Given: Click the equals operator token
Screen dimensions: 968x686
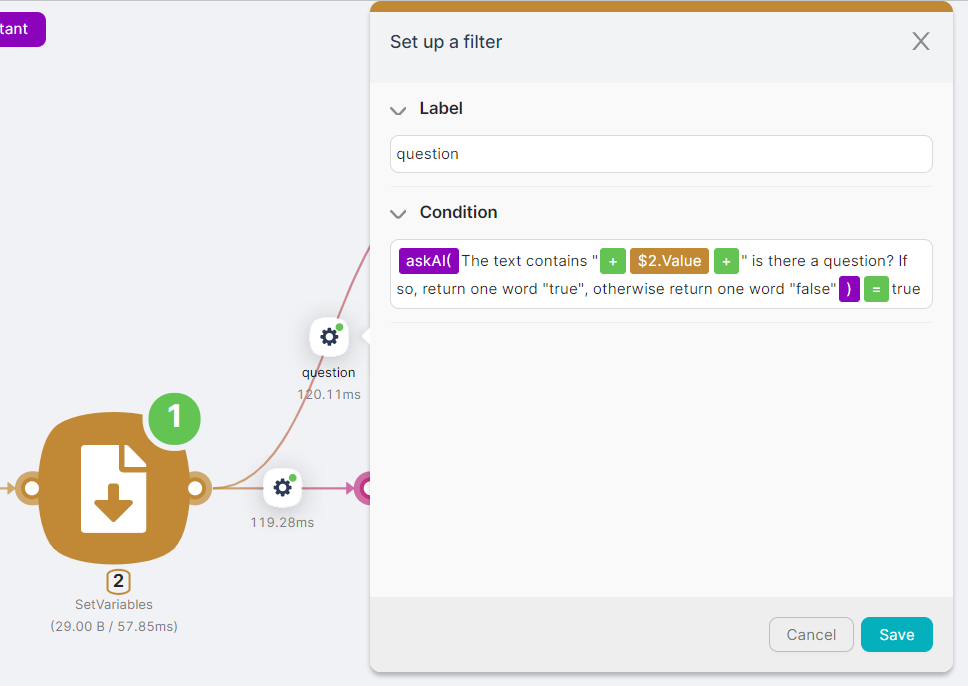Looking at the screenshot, I should 876,290.
